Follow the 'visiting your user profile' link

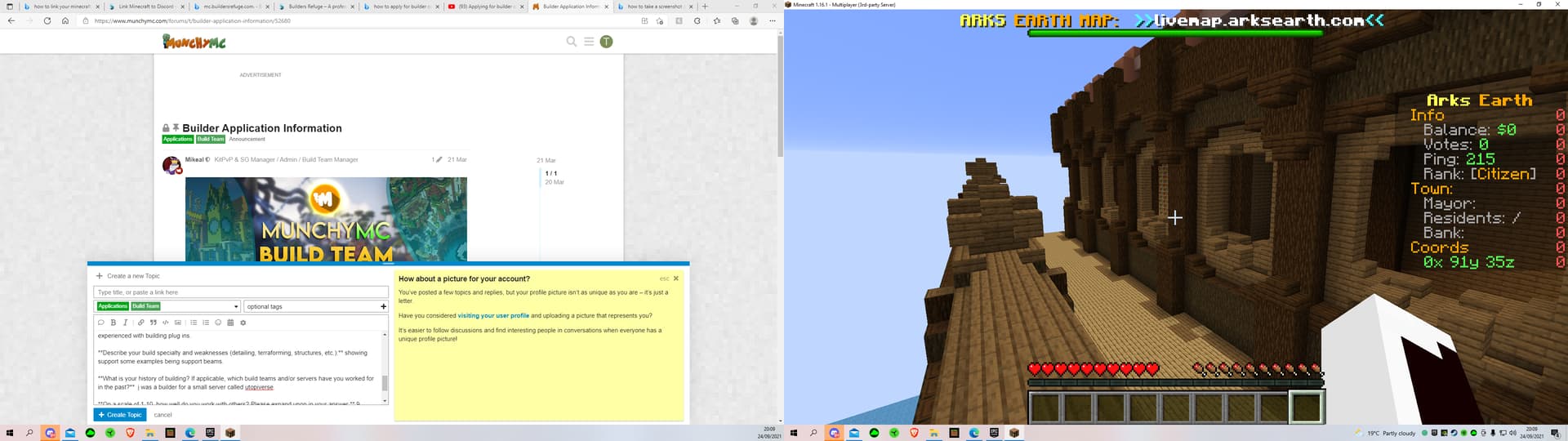click(x=493, y=315)
